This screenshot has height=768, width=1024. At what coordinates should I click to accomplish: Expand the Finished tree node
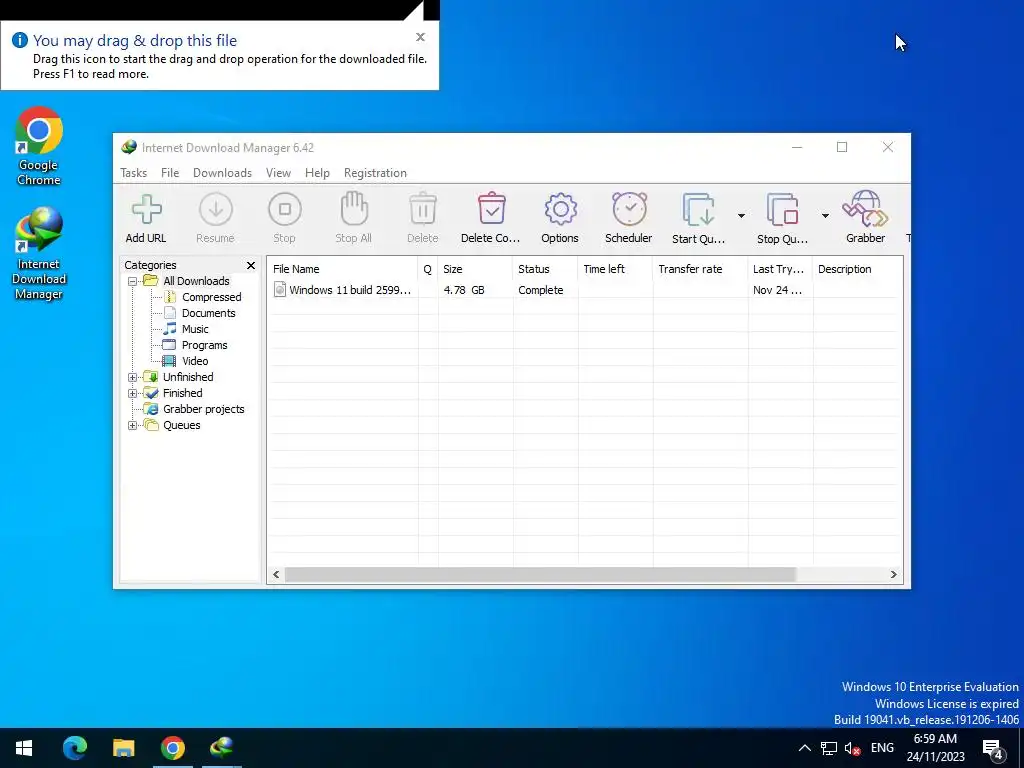pyautogui.click(x=133, y=393)
